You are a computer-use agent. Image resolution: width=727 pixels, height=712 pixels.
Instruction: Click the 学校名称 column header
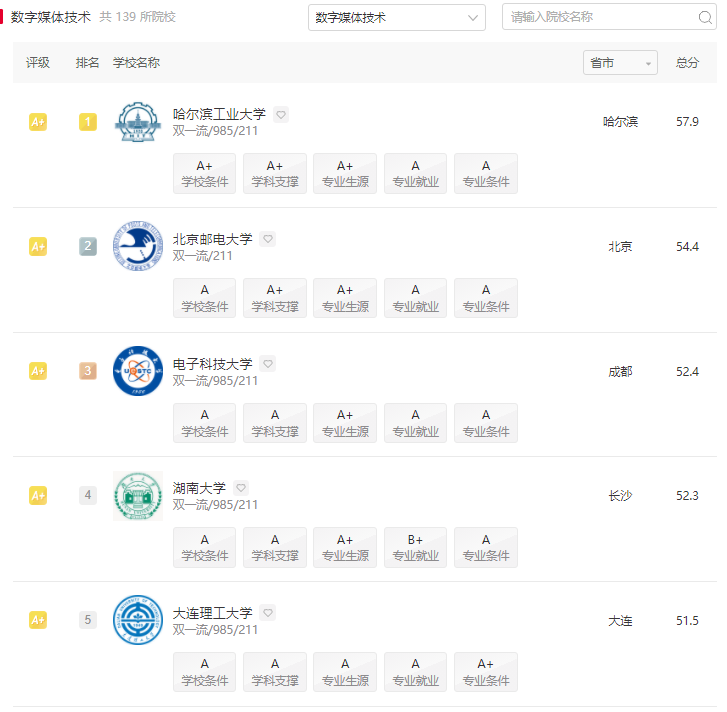click(x=136, y=63)
